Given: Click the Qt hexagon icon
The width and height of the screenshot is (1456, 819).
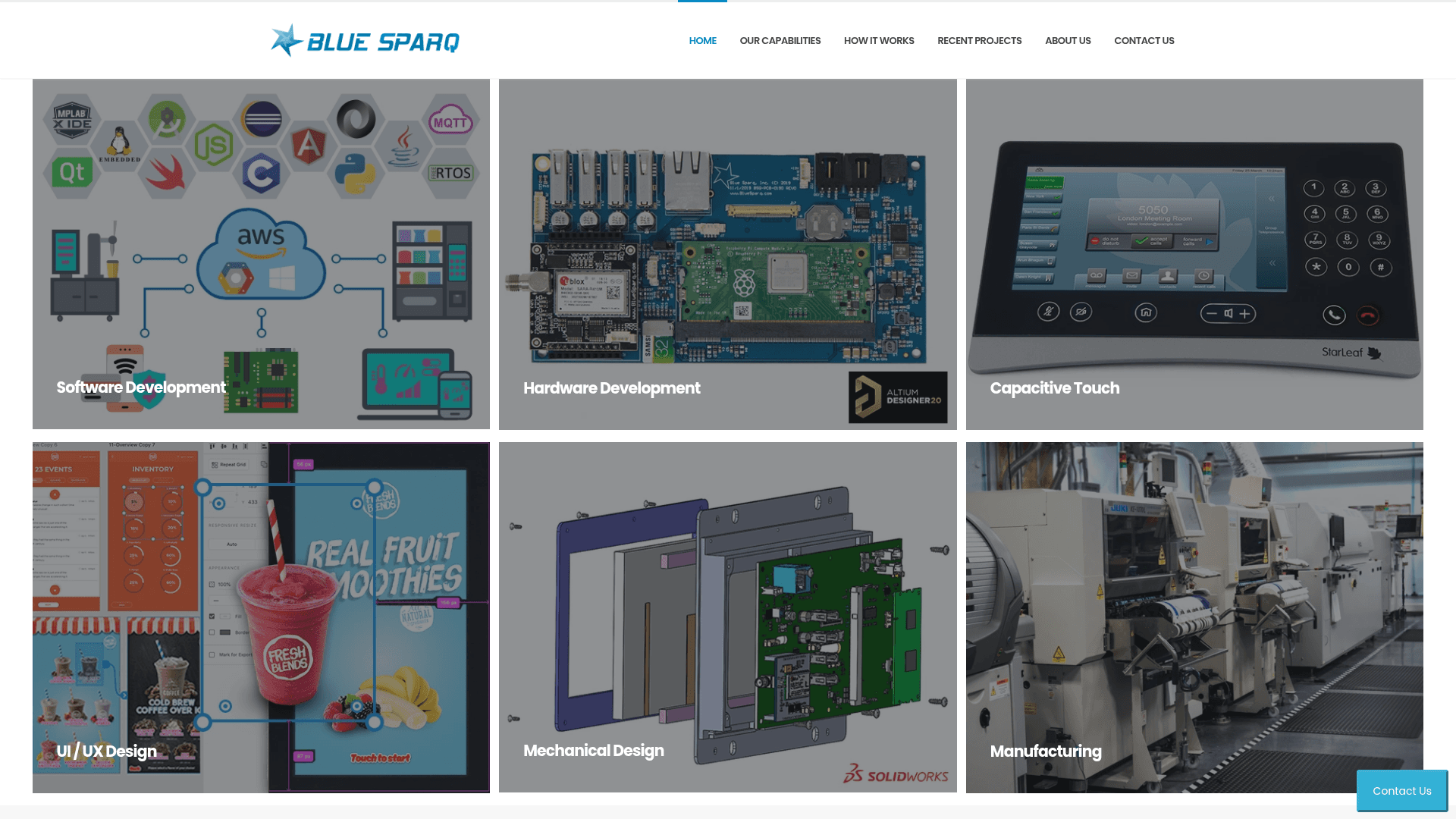Looking at the screenshot, I should (x=71, y=173).
